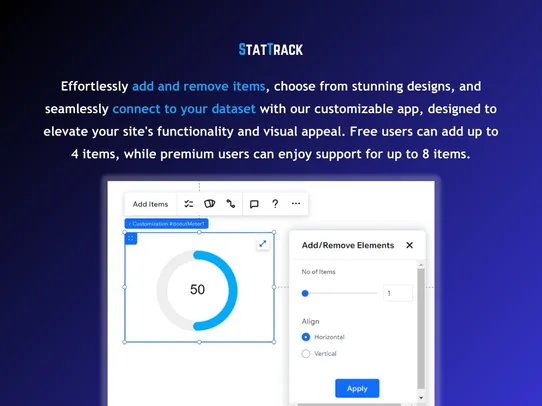
Task: Open the manage items checklist icon
Action: [189, 204]
